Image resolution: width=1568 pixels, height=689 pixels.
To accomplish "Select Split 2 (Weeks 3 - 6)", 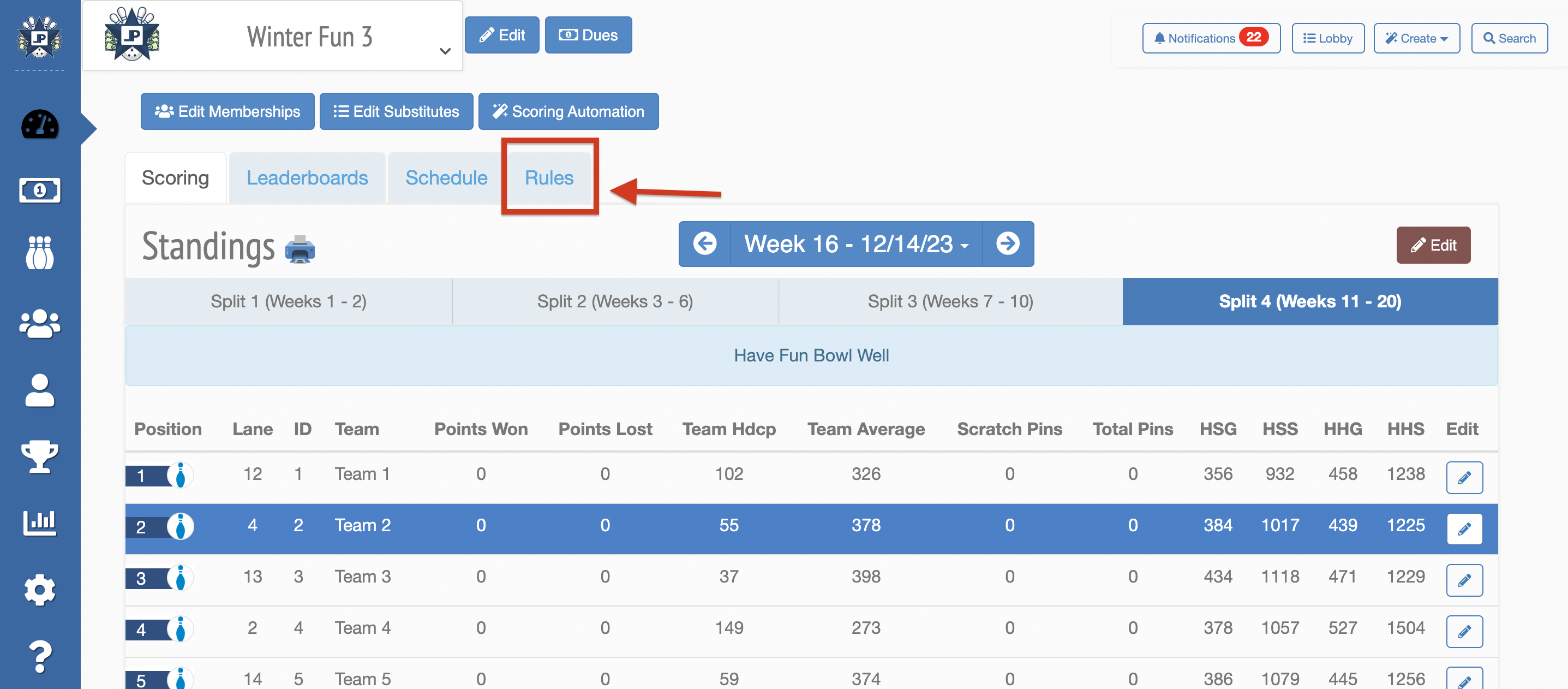I will (x=615, y=301).
